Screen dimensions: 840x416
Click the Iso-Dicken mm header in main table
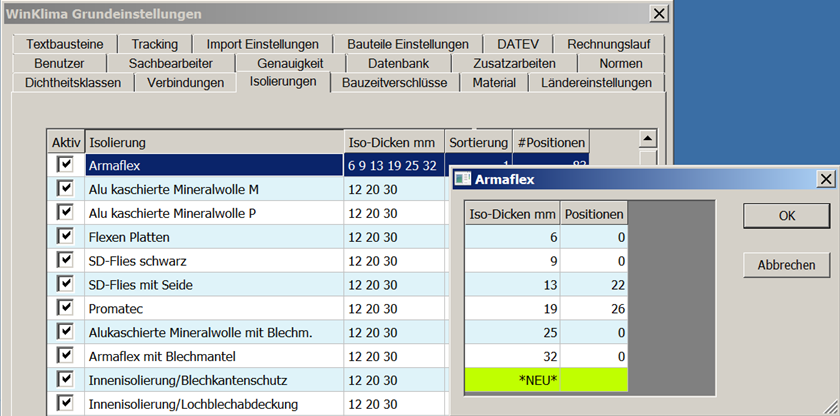(392, 142)
